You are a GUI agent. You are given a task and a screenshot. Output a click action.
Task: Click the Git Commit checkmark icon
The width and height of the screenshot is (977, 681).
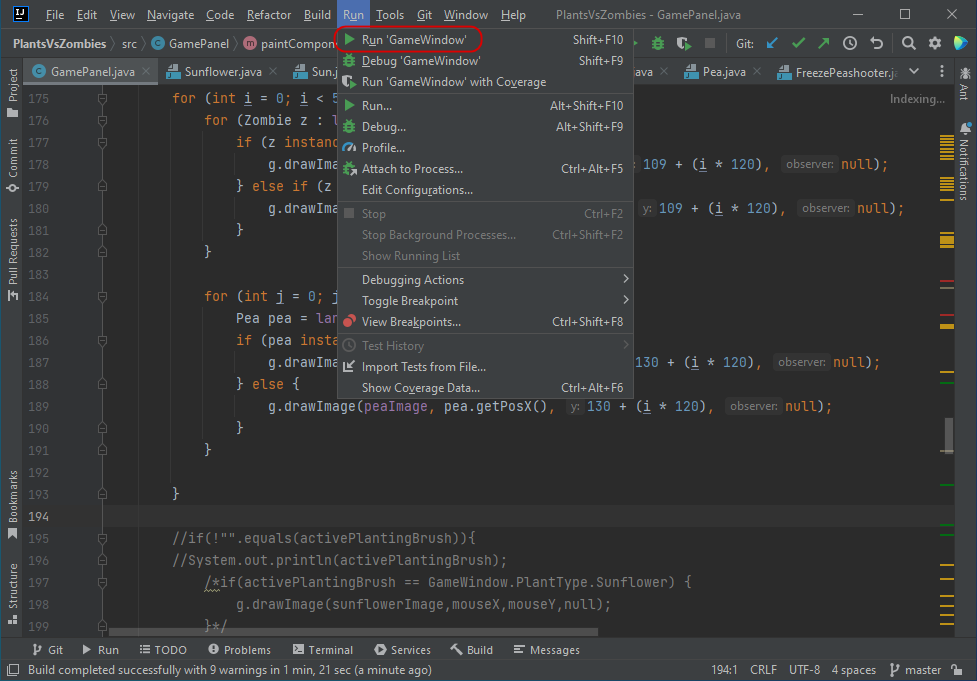click(798, 44)
